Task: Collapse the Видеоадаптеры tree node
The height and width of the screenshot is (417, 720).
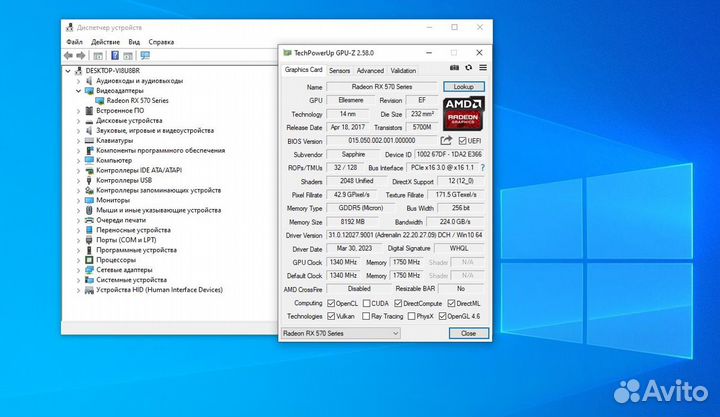Action: tap(79, 90)
